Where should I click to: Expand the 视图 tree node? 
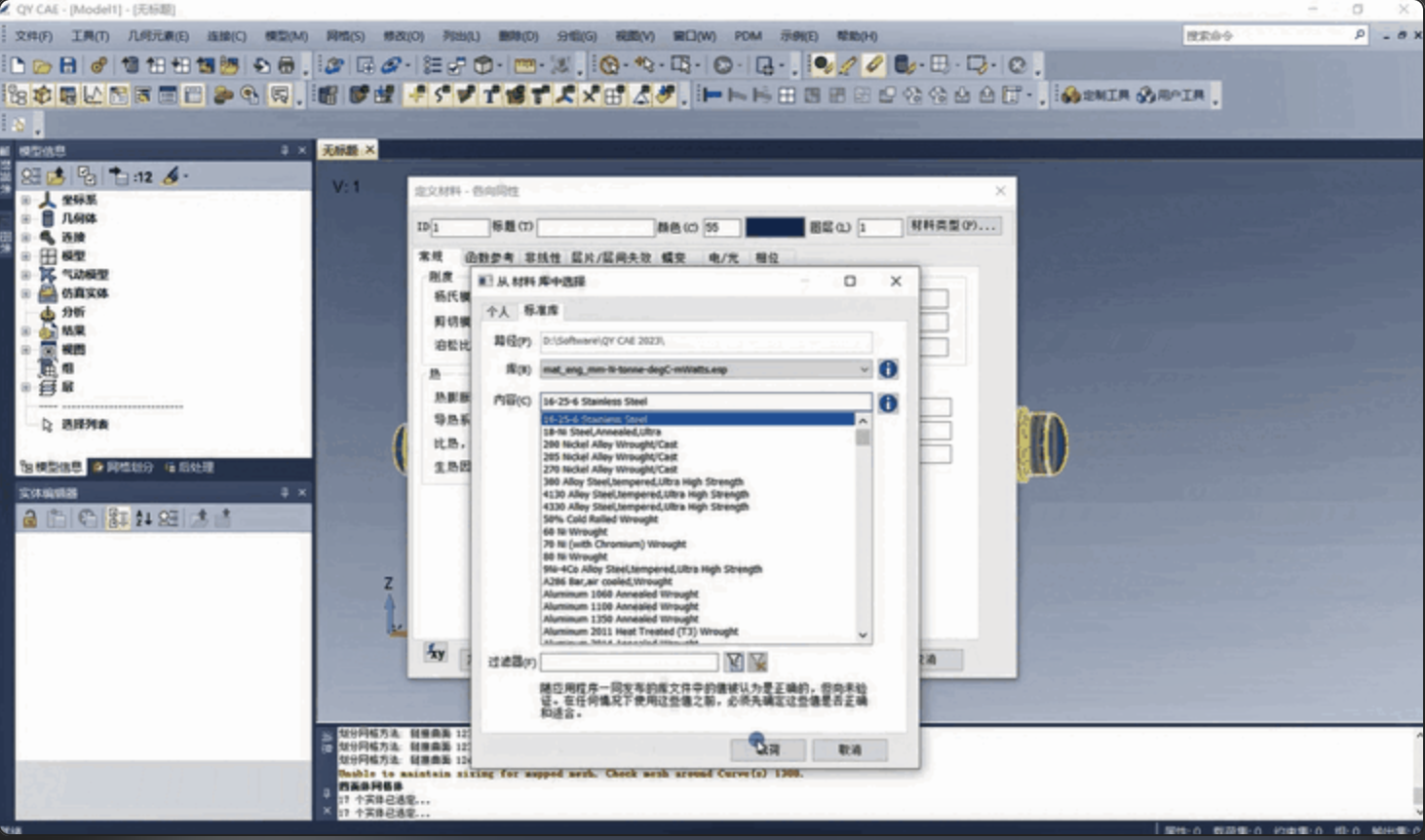[x=26, y=350]
